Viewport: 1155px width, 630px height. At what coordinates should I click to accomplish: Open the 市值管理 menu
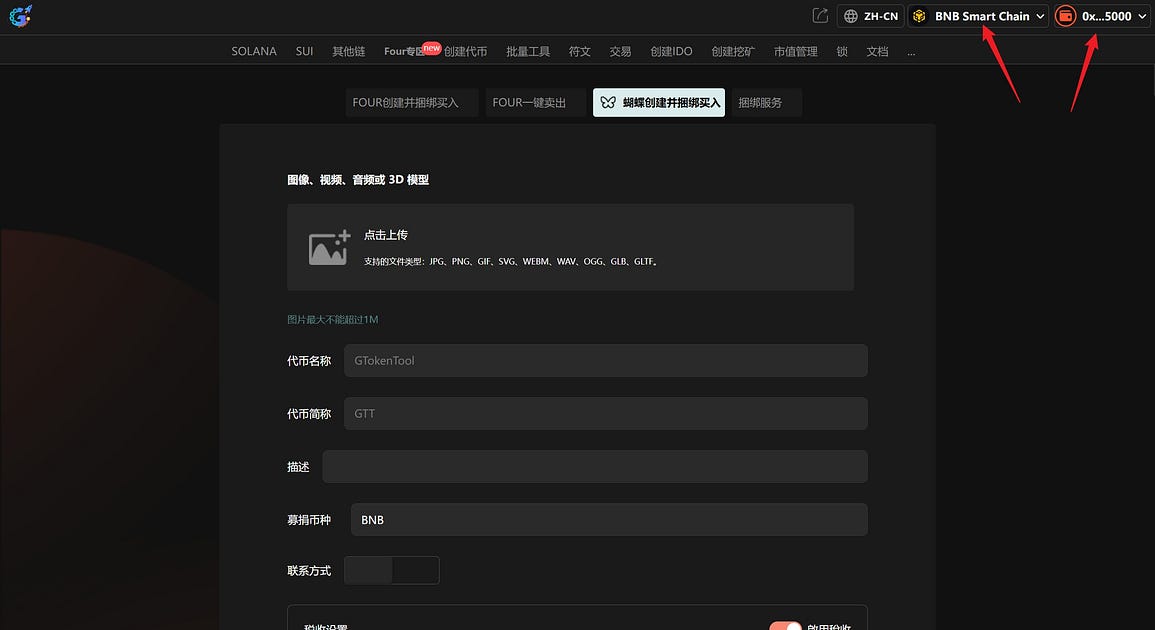(x=796, y=52)
